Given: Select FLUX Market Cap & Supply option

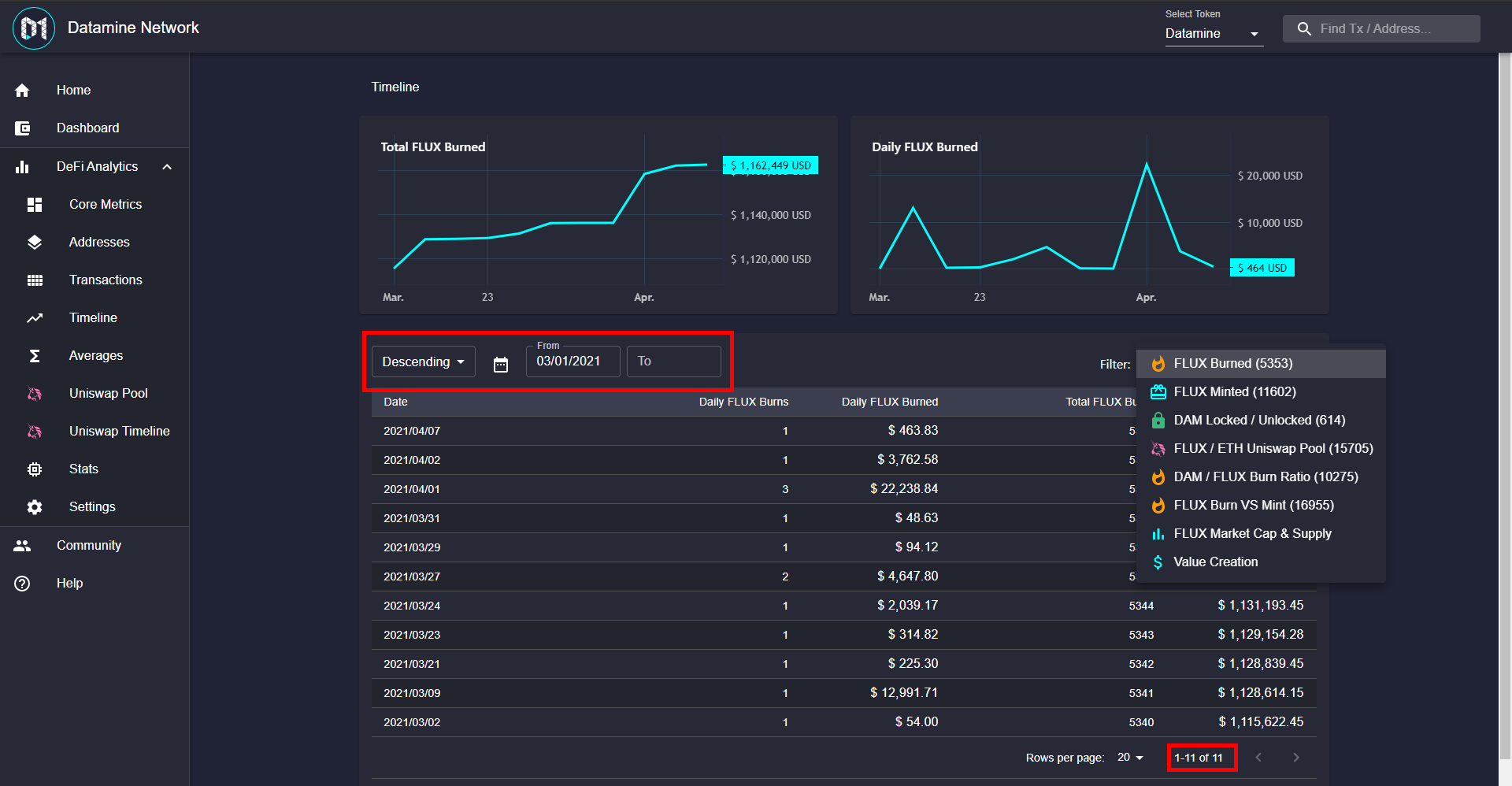Looking at the screenshot, I should (1261, 534).
